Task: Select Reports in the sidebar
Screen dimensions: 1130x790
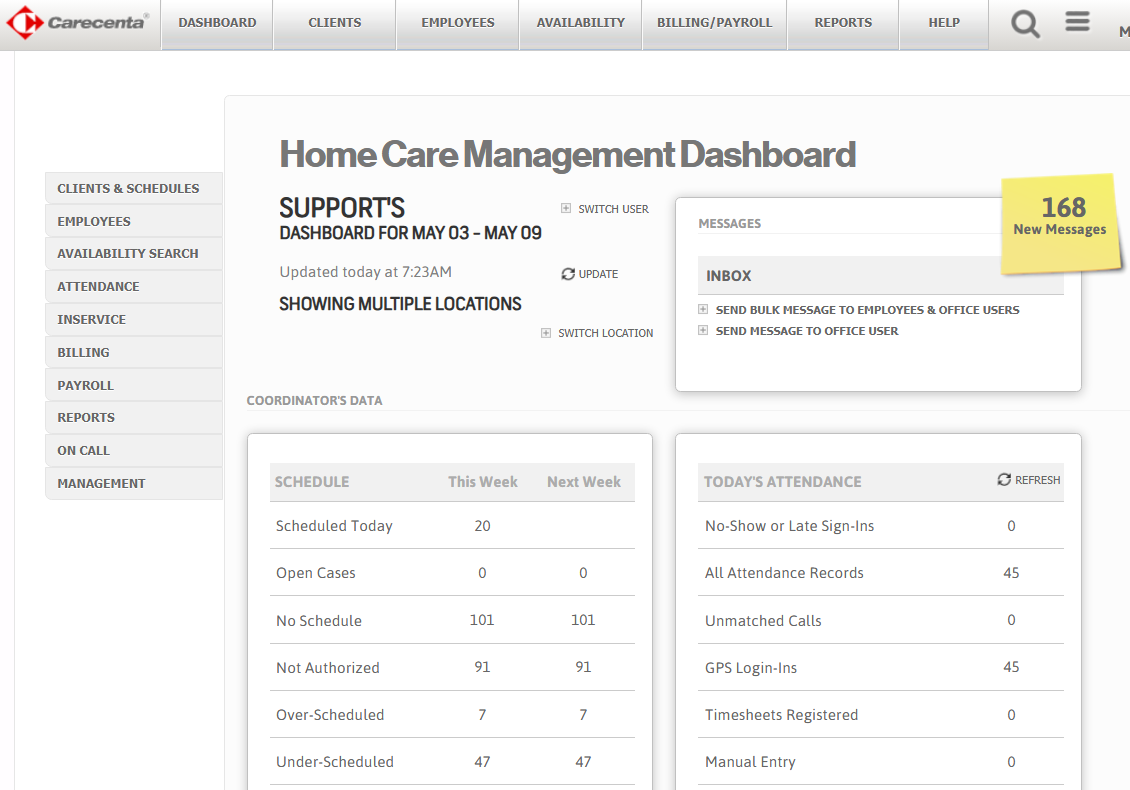Action: [134, 418]
